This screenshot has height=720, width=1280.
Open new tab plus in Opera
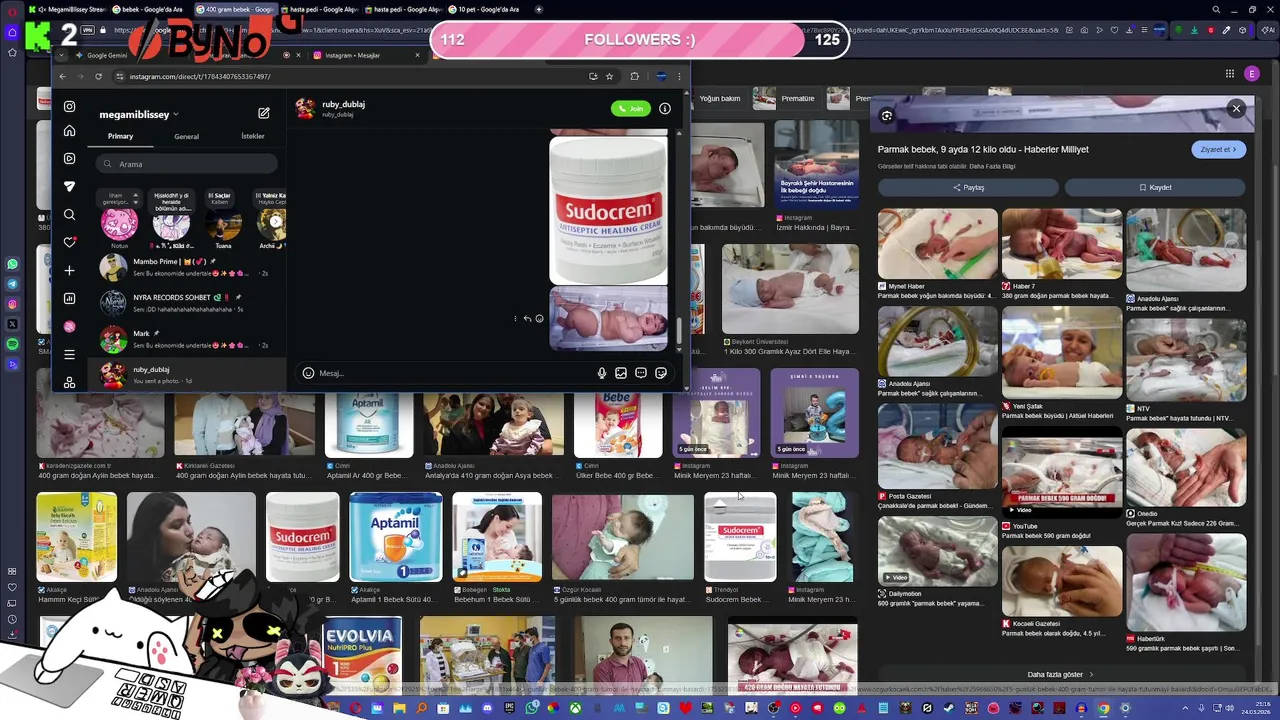click(539, 9)
